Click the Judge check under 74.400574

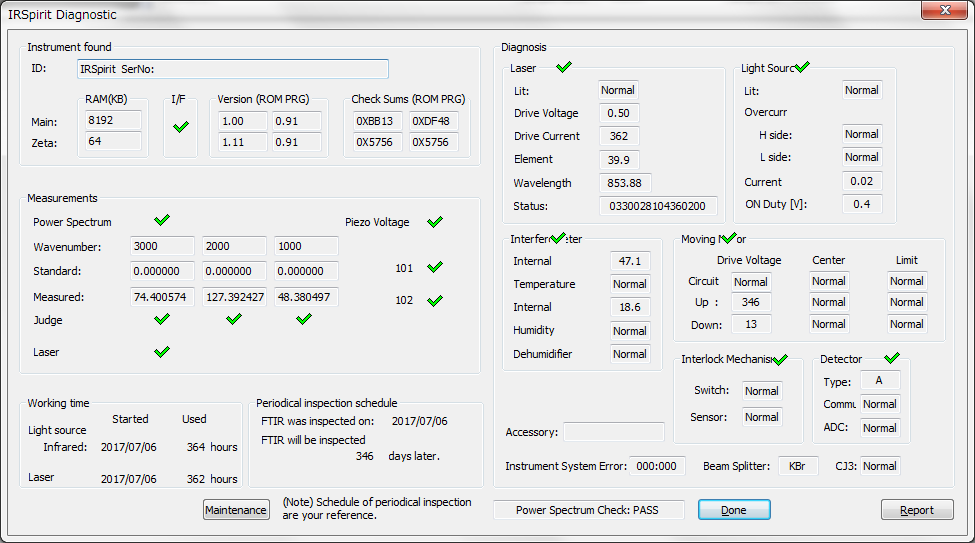tap(162, 319)
